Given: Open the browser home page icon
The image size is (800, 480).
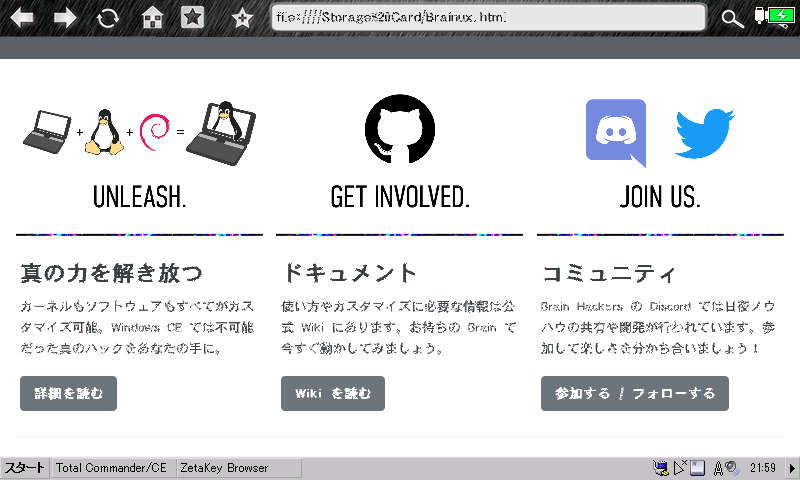Looking at the screenshot, I should [152, 18].
